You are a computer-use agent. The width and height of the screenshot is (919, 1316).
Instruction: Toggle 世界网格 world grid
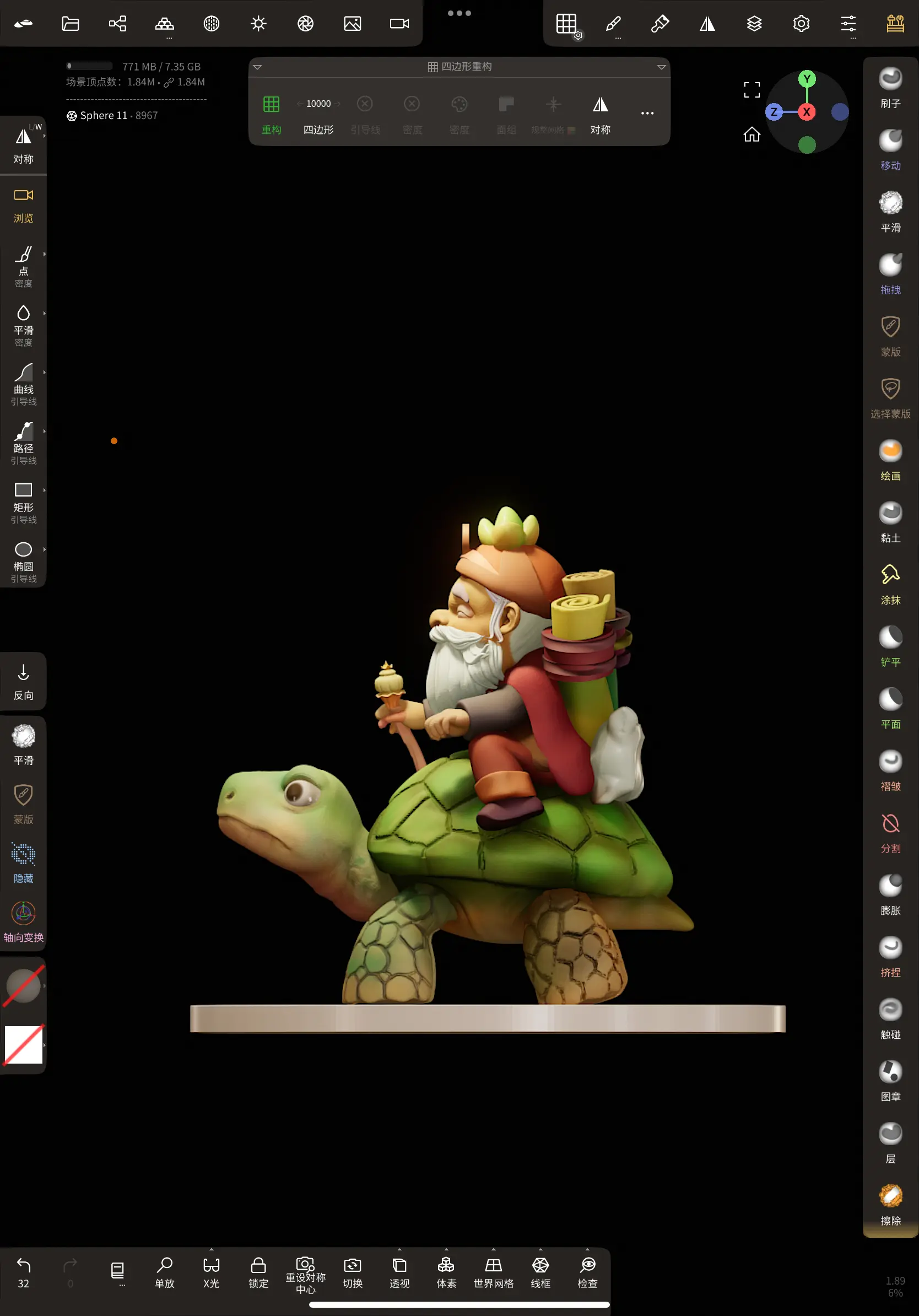point(493,1274)
